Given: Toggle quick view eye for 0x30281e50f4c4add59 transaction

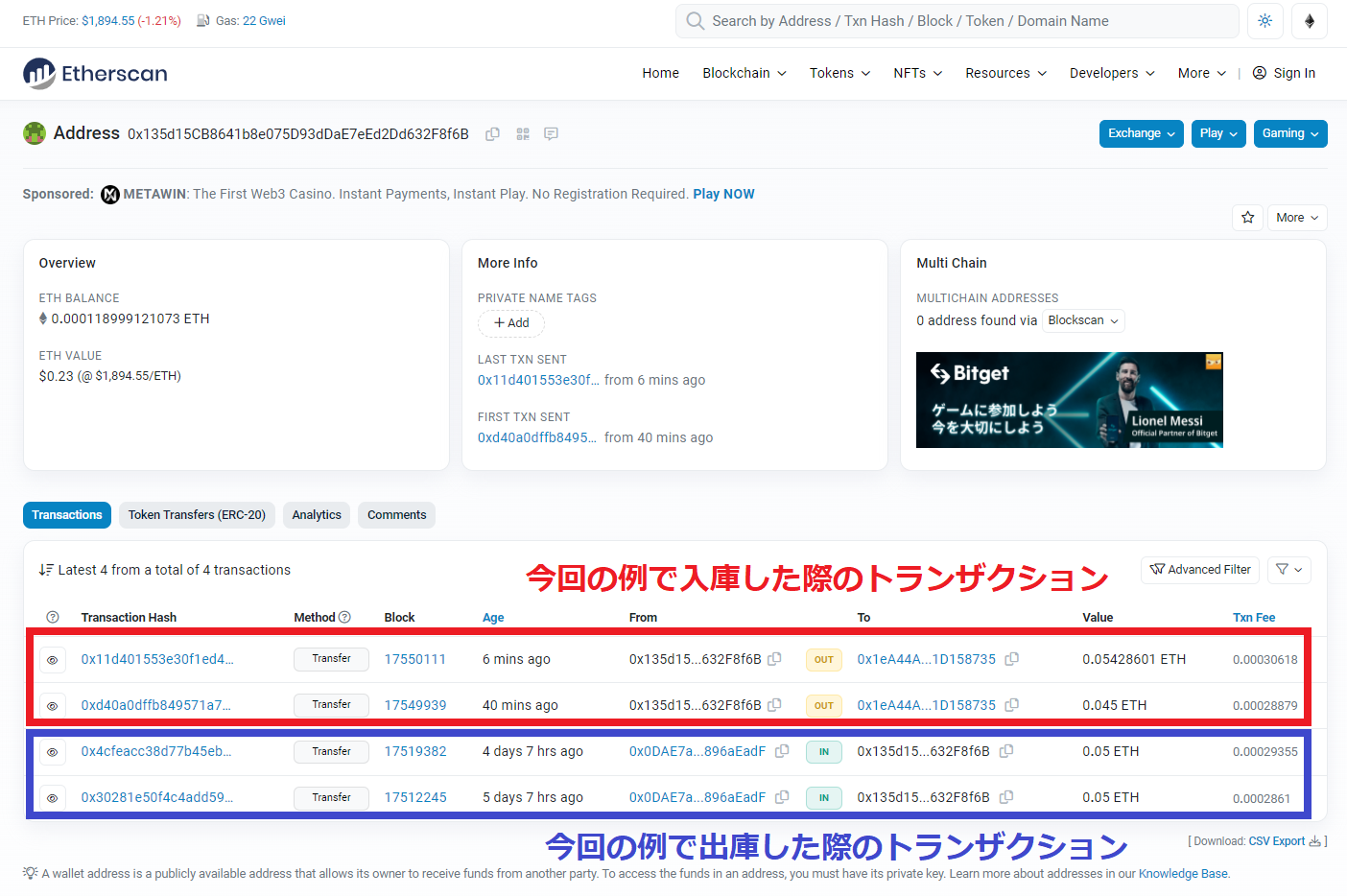Looking at the screenshot, I should [x=53, y=798].
